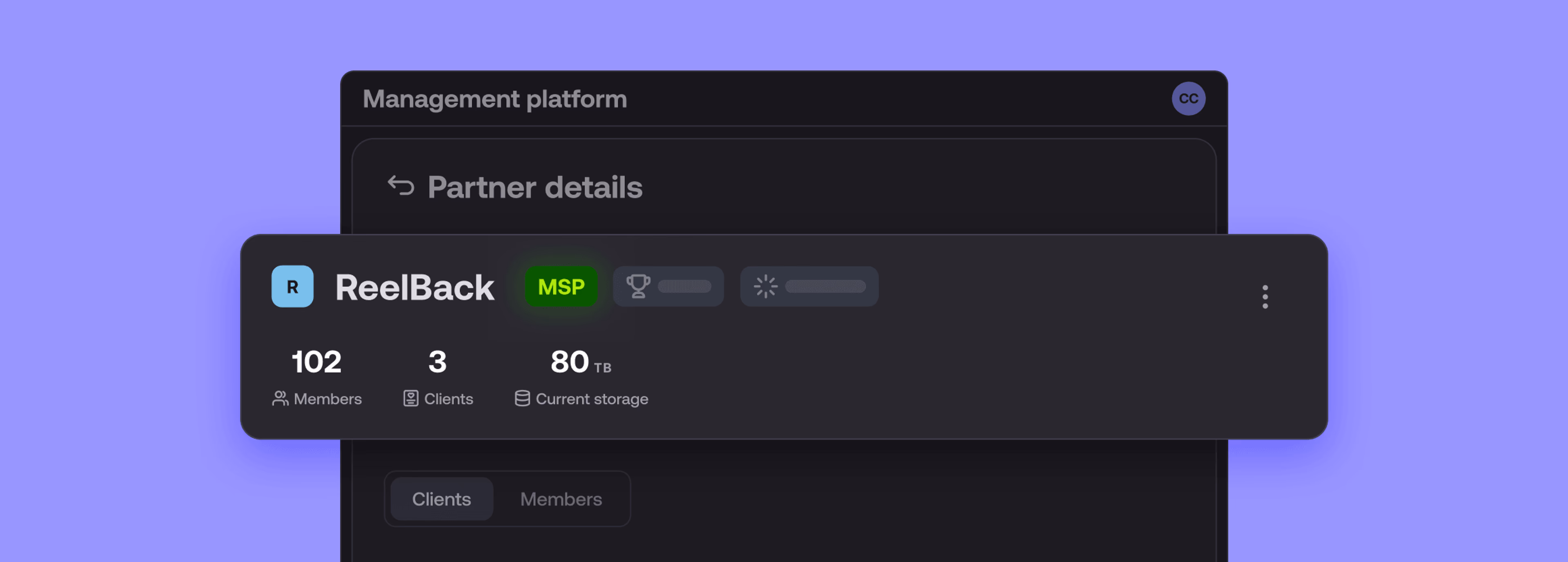Image resolution: width=1568 pixels, height=562 pixels.
Task: Click the Members people icon
Action: pyautogui.click(x=280, y=398)
